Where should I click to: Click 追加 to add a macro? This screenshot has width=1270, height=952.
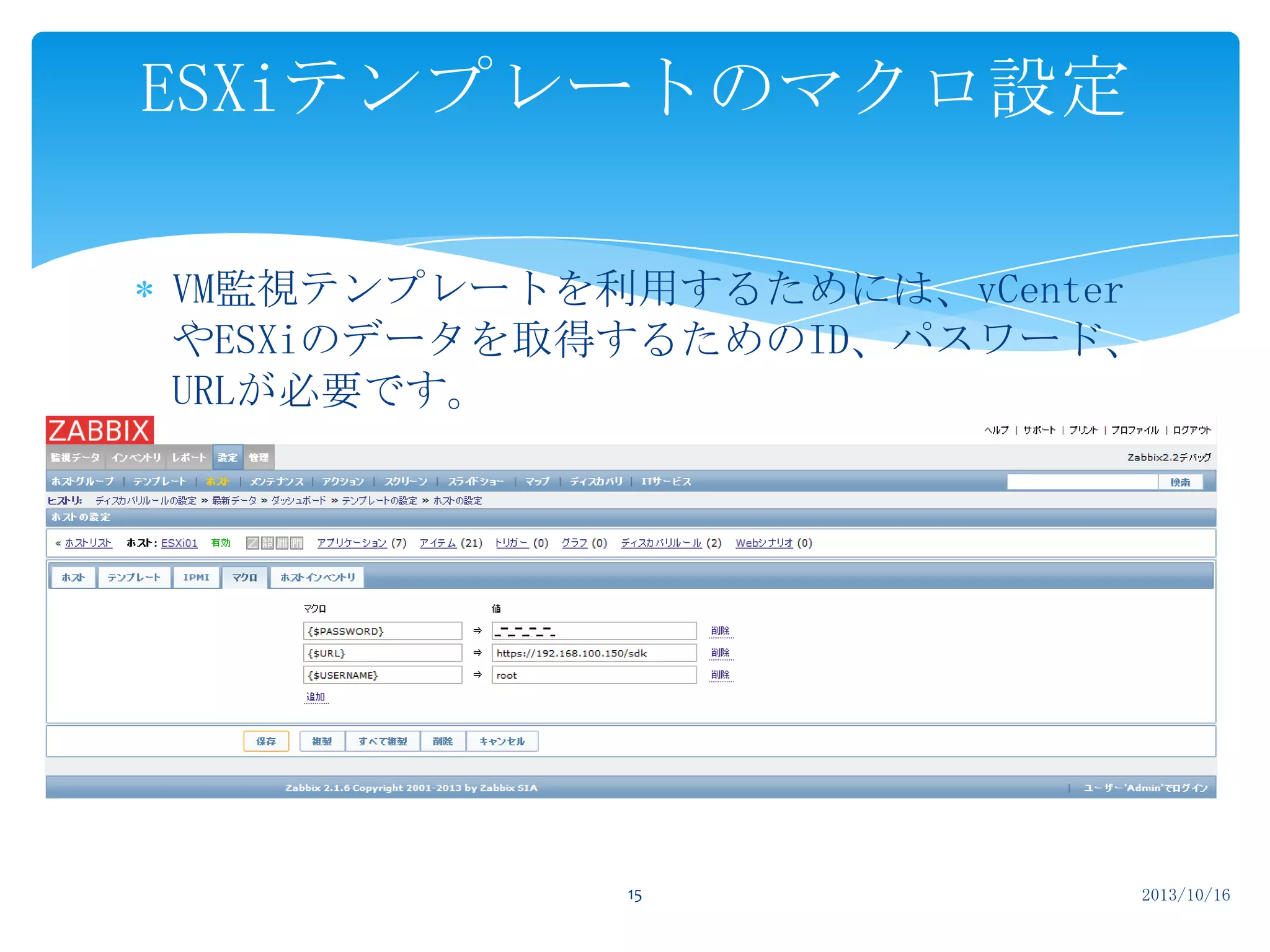(x=316, y=697)
